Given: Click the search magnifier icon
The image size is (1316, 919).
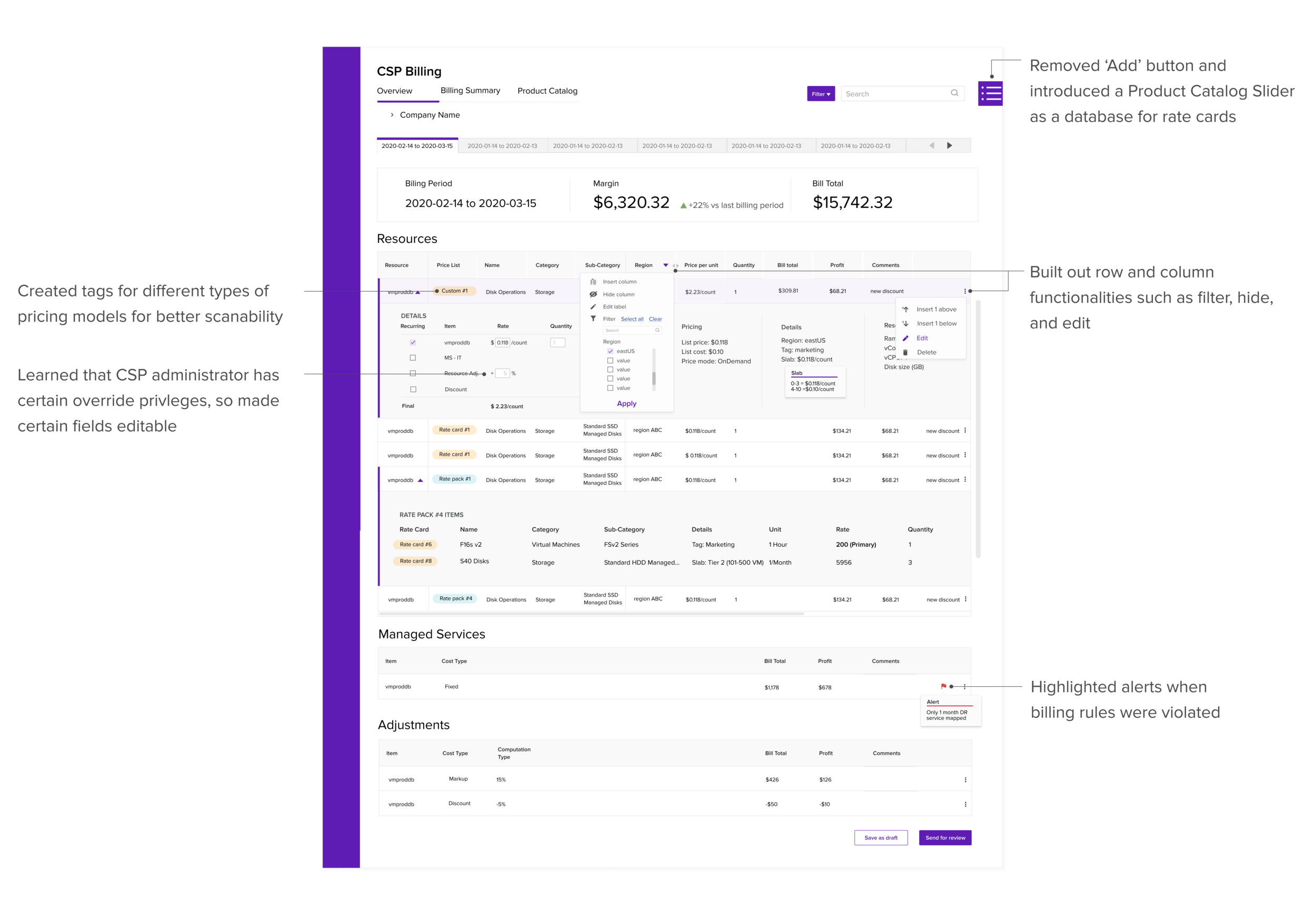Looking at the screenshot, I should (954, 93).
